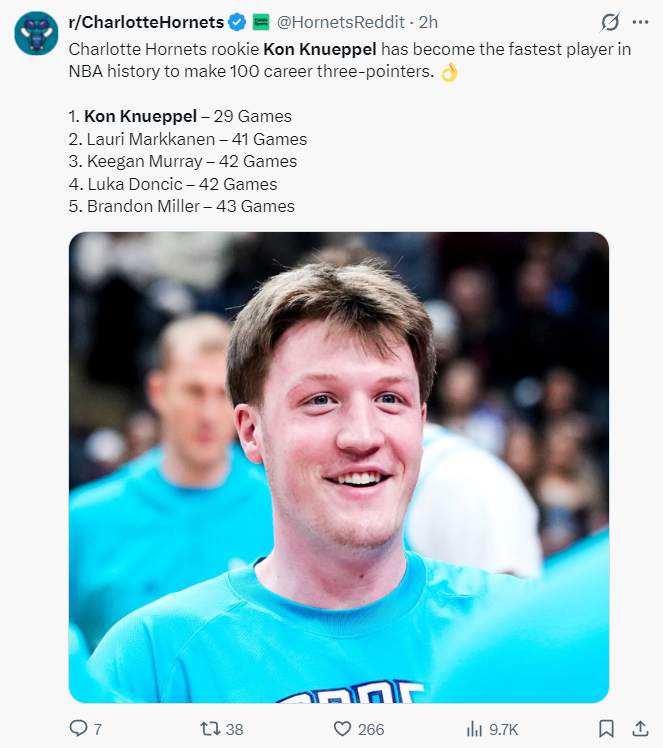Image resolution: width=663 pixels, height=748 pixels.
Task: Open the three-dot more options menu
Action: (640, 22)
